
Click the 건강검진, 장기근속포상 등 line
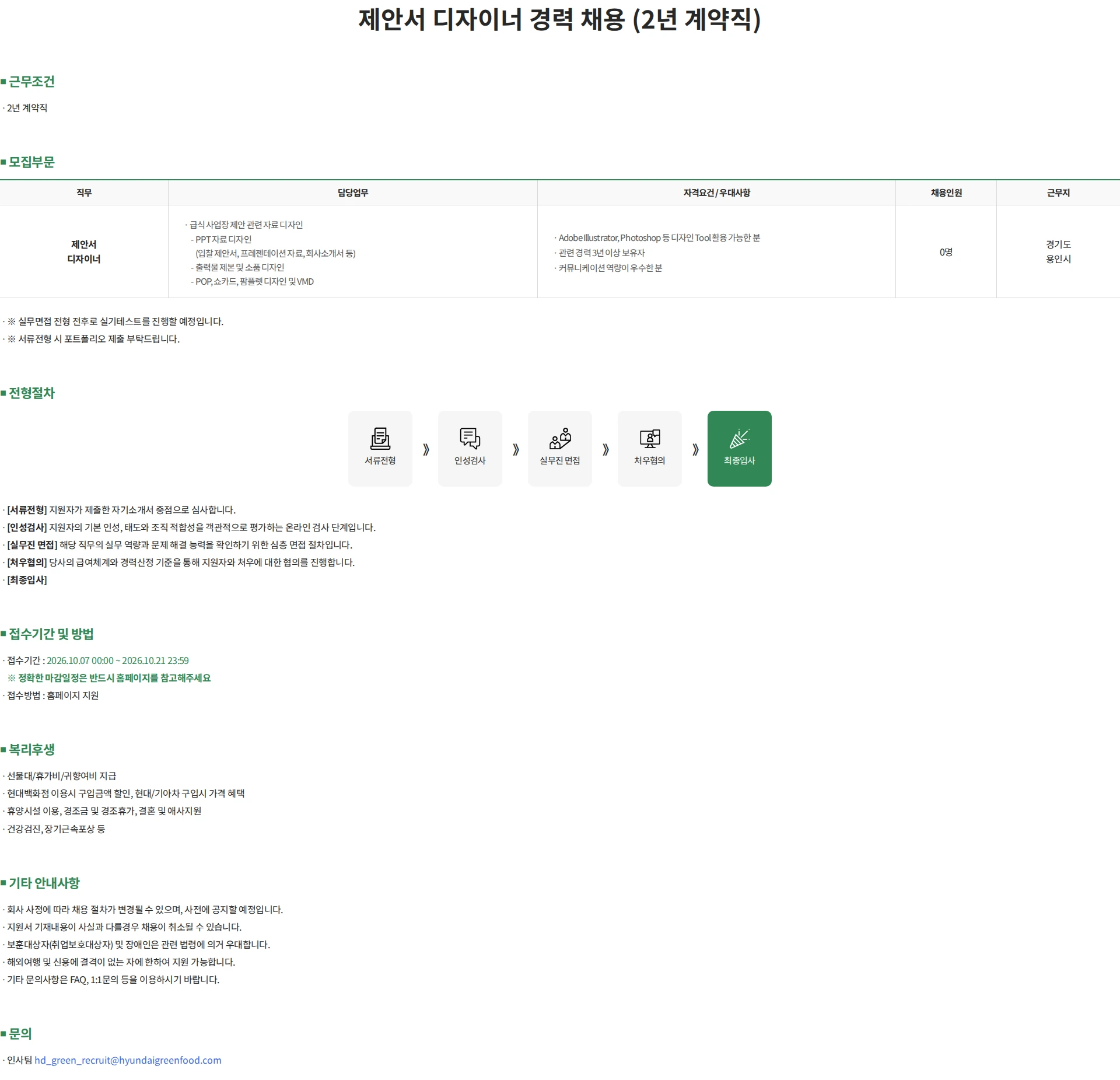pos(54,829)
